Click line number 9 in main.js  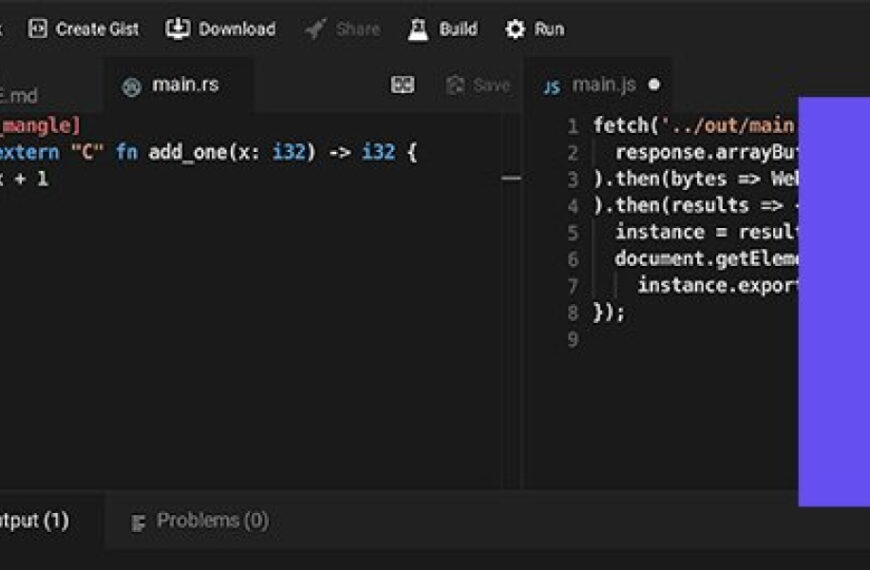pyautogui.click(x=573, y=340)
